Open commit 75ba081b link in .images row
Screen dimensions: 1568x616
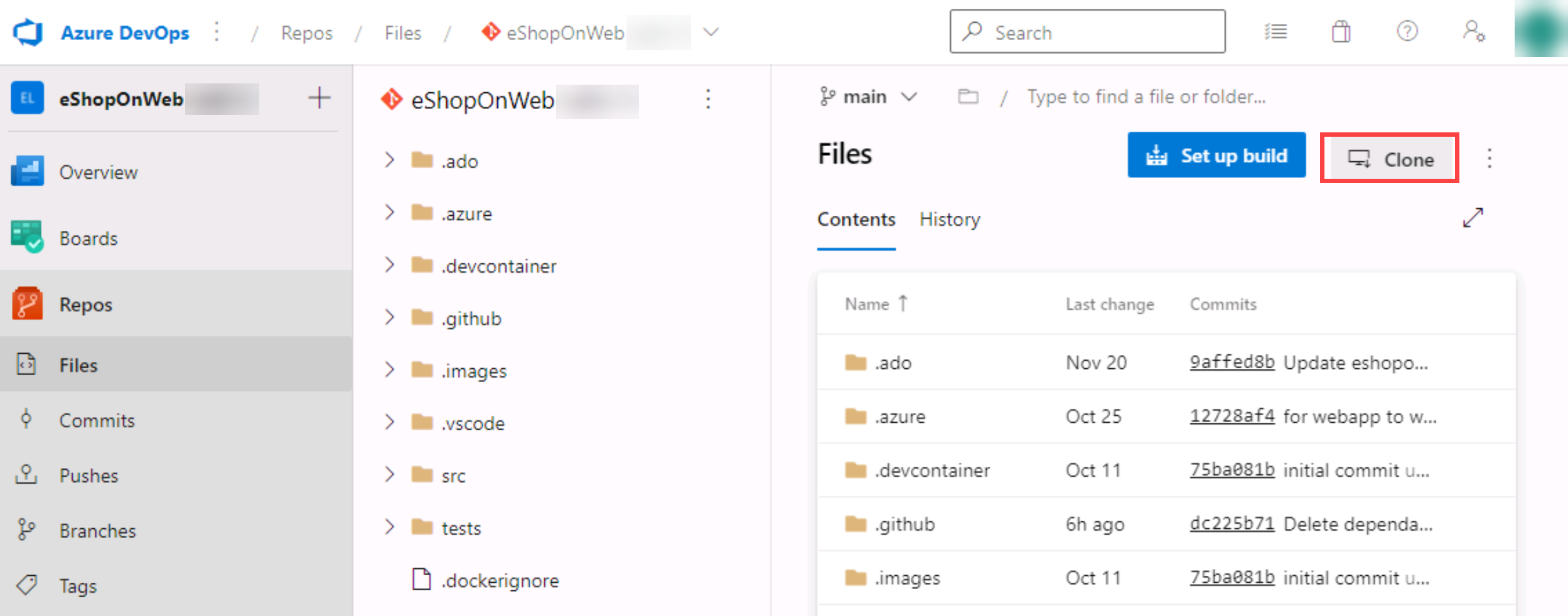coord(1232,578)
